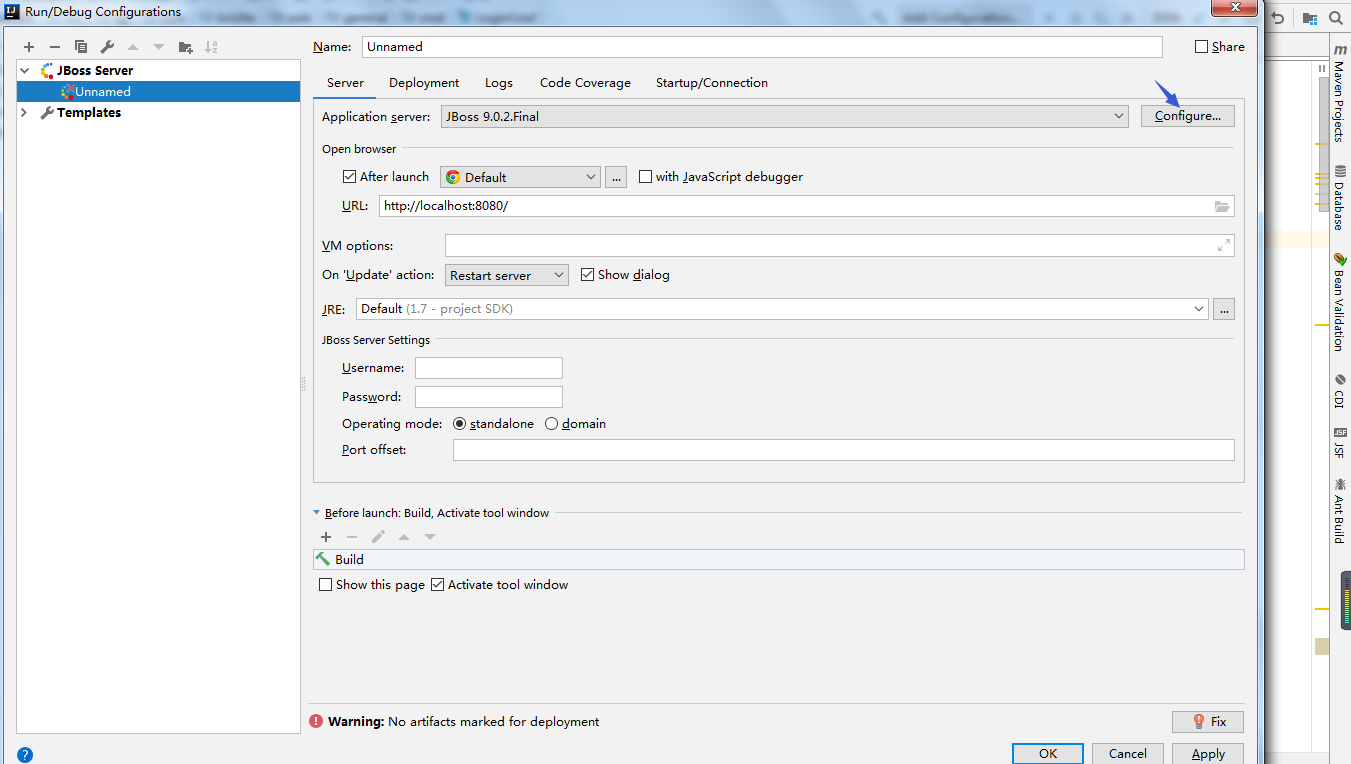Screen dimensions: 1351x764
Task: Click the red warning icon
Action: [316, 721]
